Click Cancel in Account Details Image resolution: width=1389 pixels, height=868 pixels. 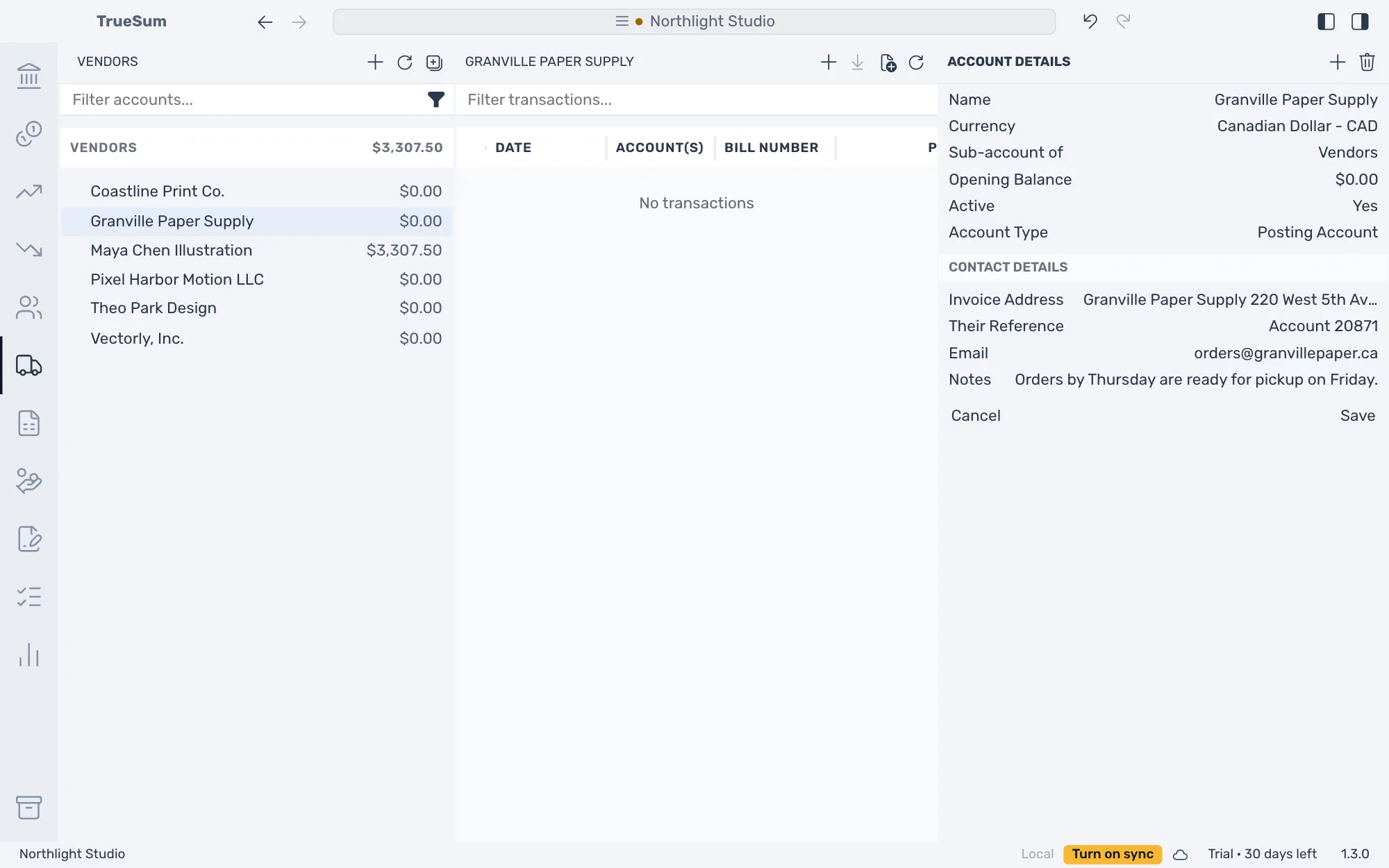coord(976,415)
